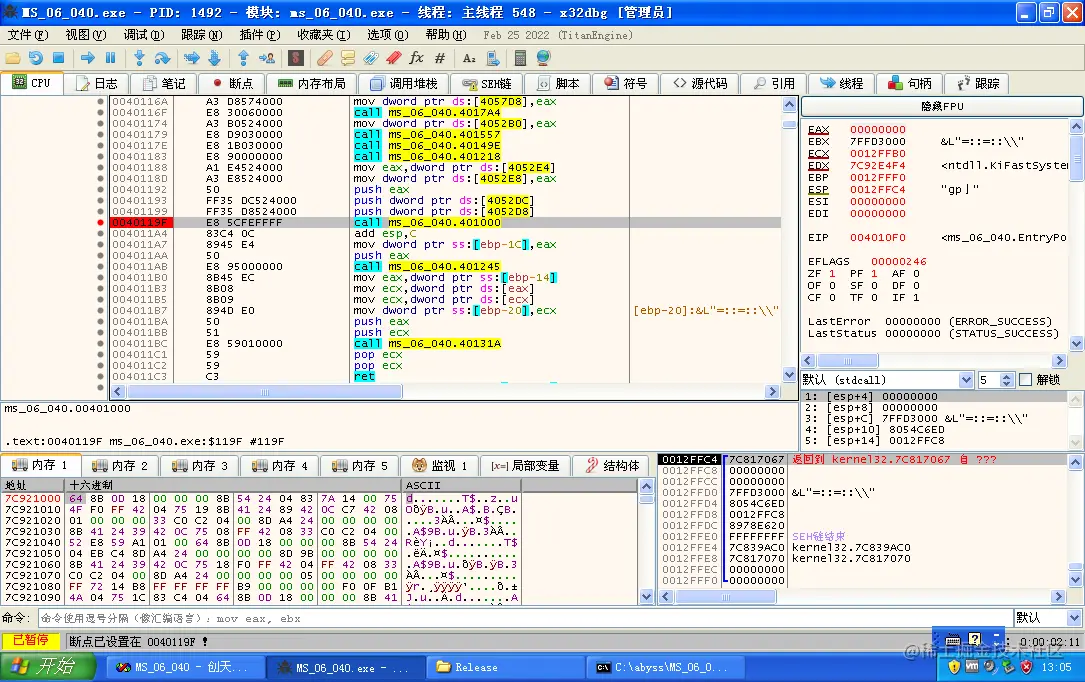Run the program with the arrow icon
The image size is (1085, 682).
88,58
